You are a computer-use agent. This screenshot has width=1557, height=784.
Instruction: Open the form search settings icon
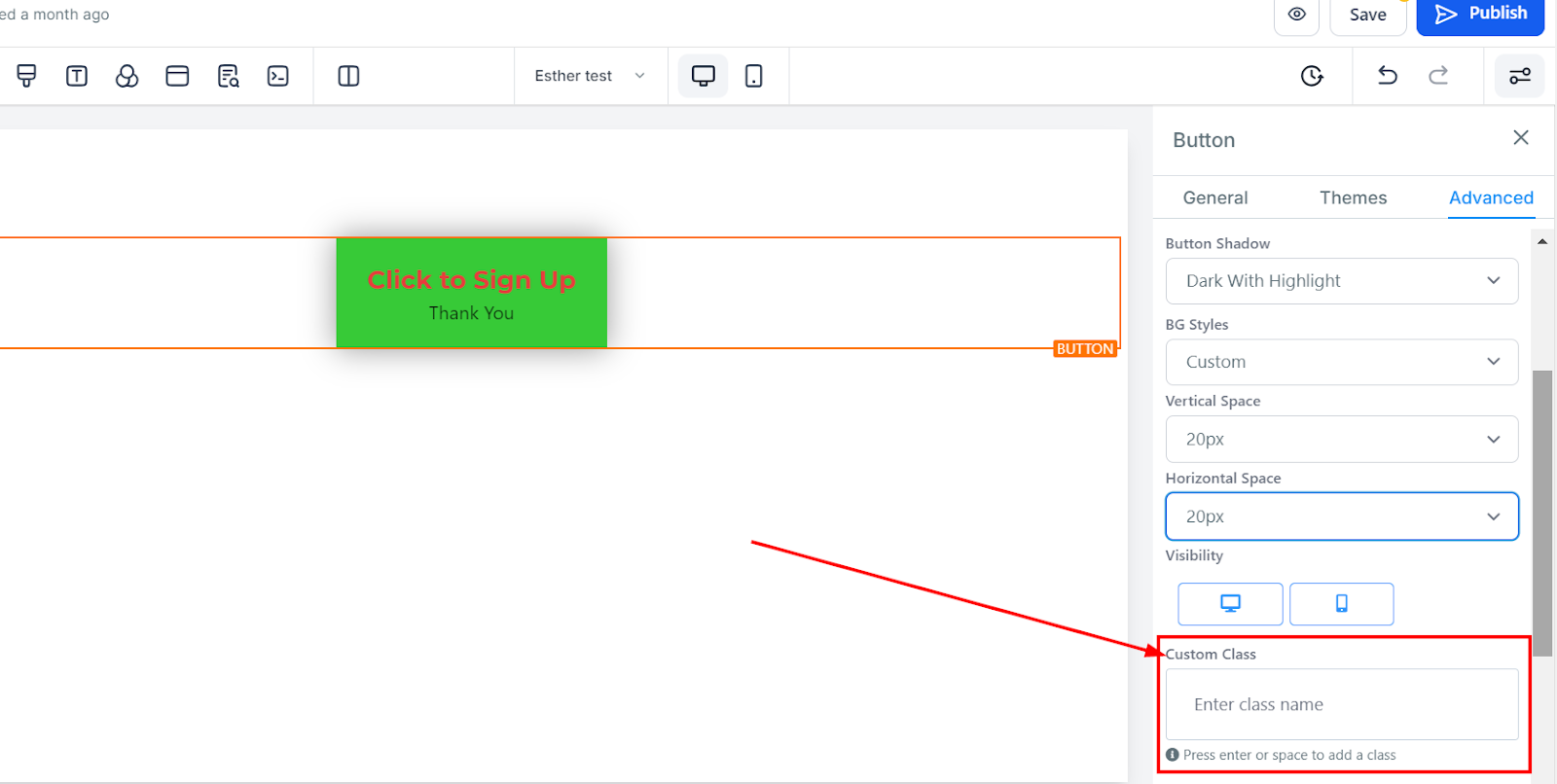[x=228, y=76]
